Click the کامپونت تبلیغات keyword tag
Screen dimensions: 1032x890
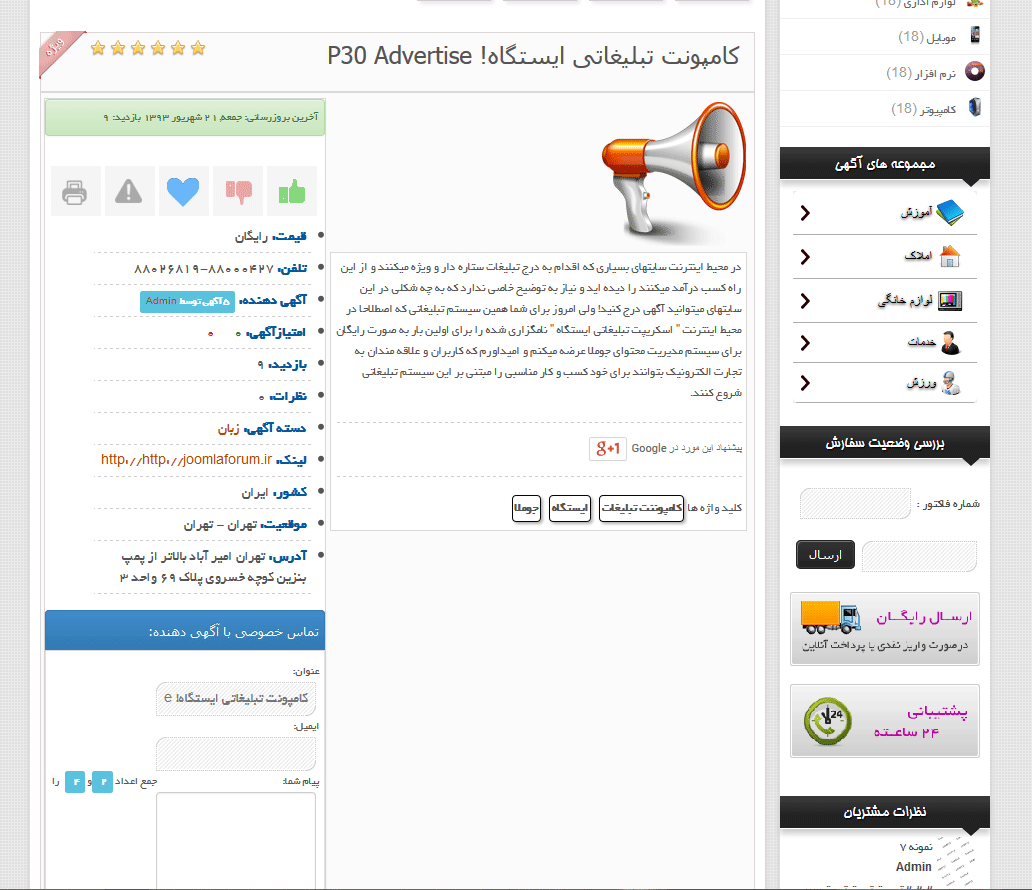(642, 508)
